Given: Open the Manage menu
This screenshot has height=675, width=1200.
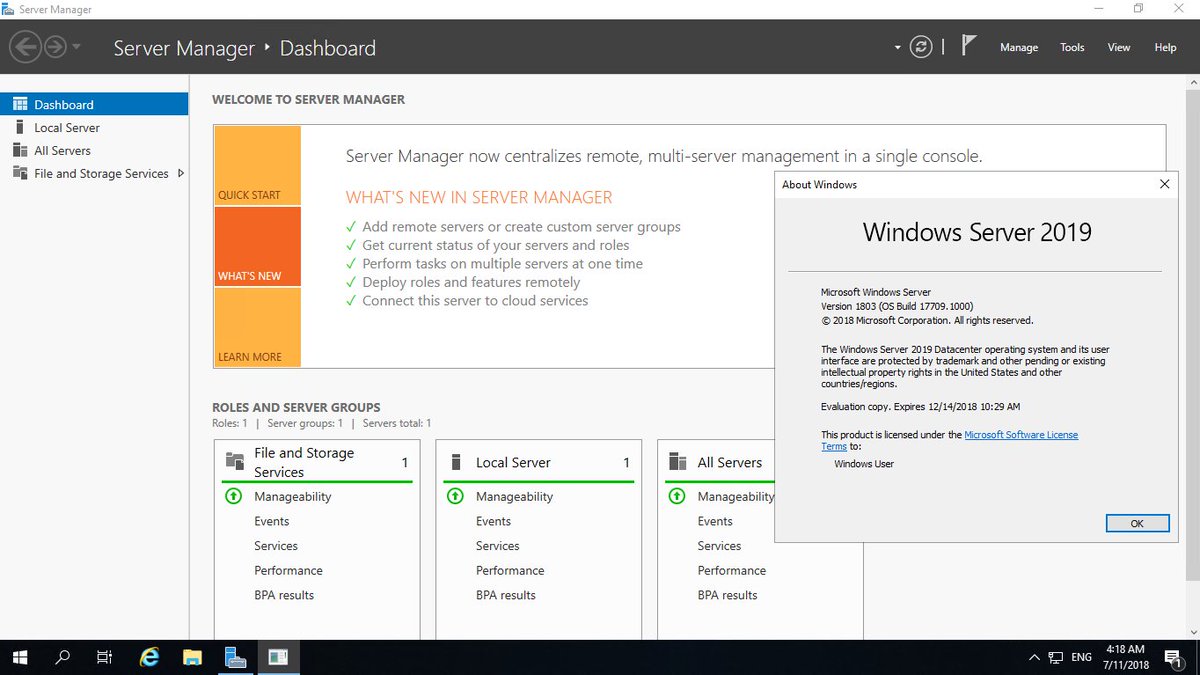Looking at the screenshot, I should coord(1019,47).
